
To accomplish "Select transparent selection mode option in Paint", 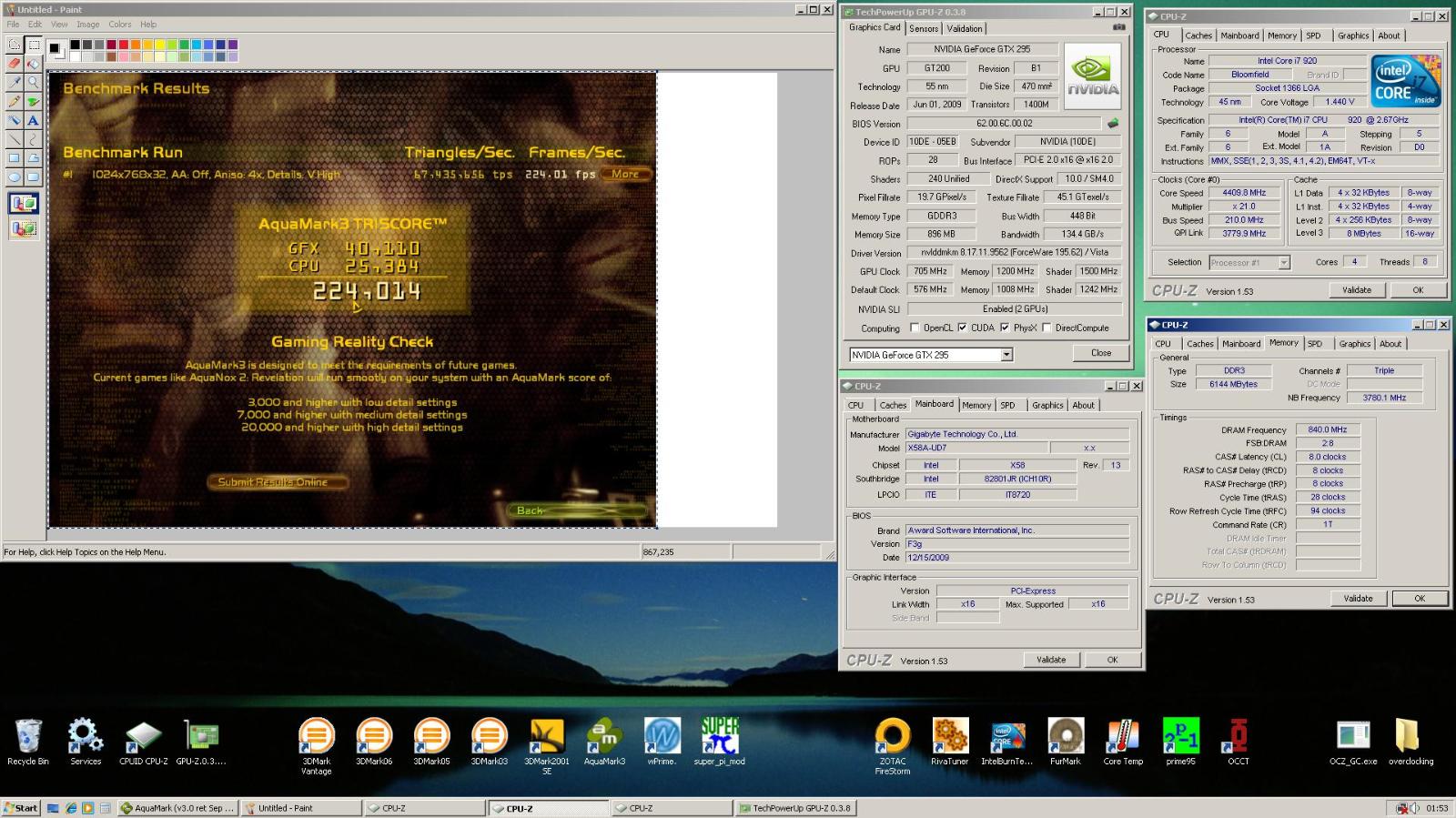I will click(x=24, y=228).
